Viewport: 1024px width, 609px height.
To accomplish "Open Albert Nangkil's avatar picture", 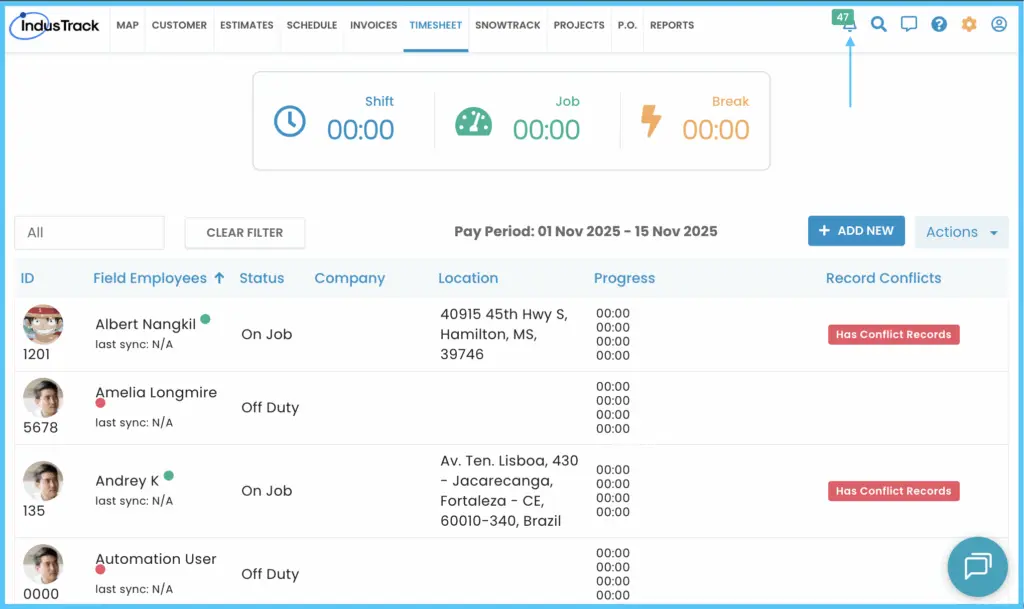I will click(43, 324).
